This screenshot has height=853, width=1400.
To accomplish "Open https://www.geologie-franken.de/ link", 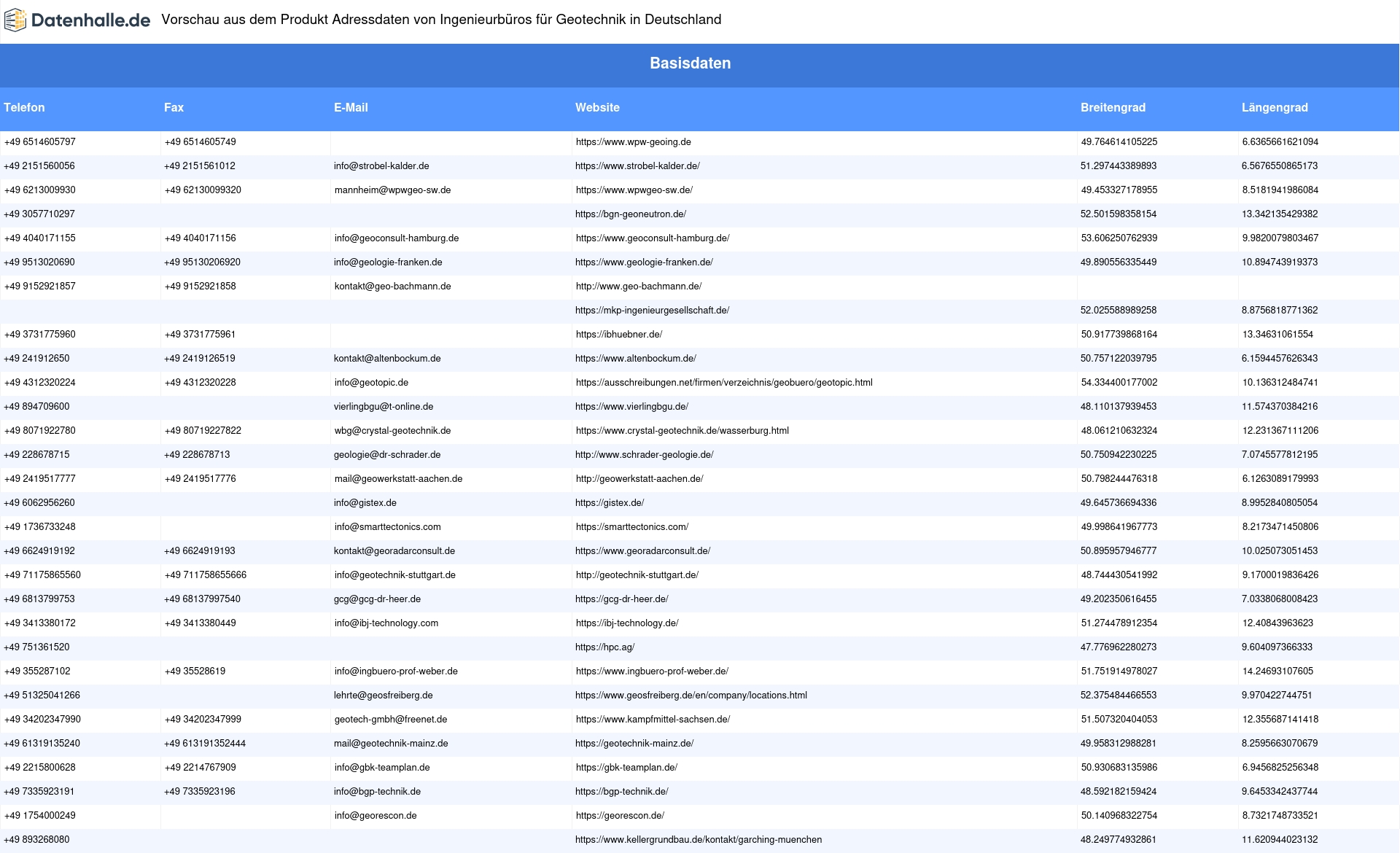I will point(644,262).
